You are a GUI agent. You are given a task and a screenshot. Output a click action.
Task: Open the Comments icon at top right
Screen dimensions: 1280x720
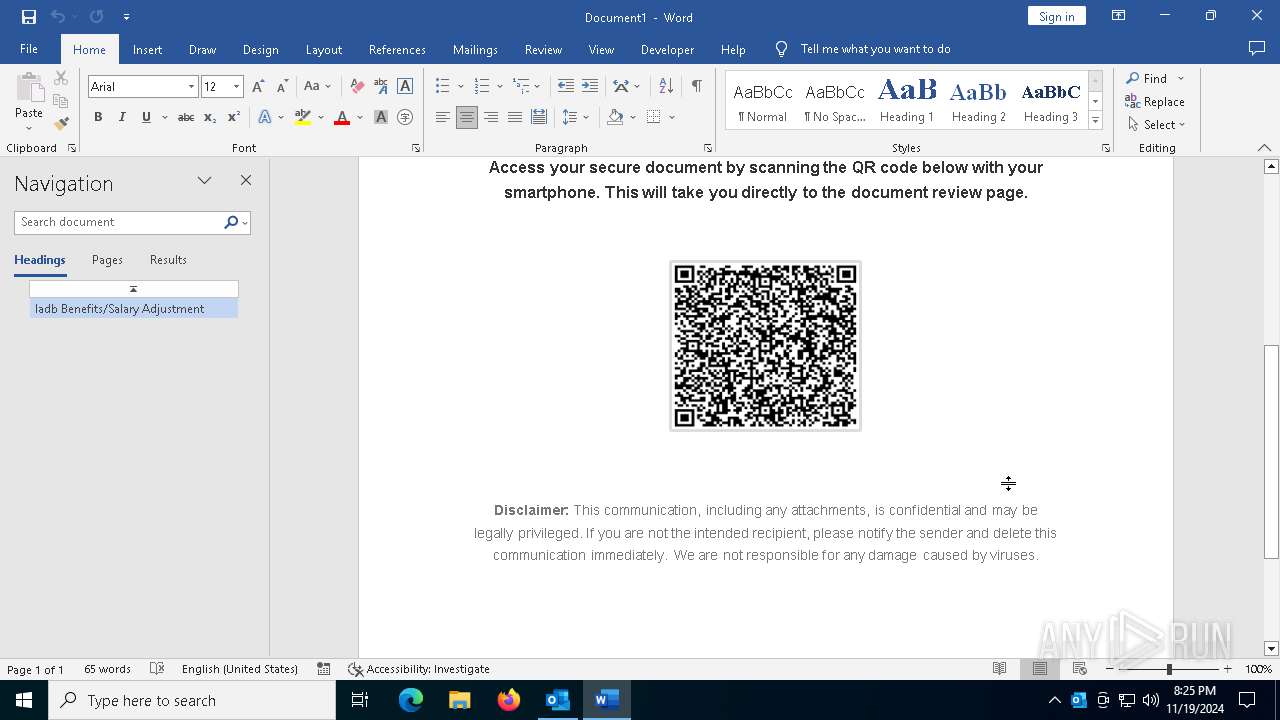point(1257,49)
